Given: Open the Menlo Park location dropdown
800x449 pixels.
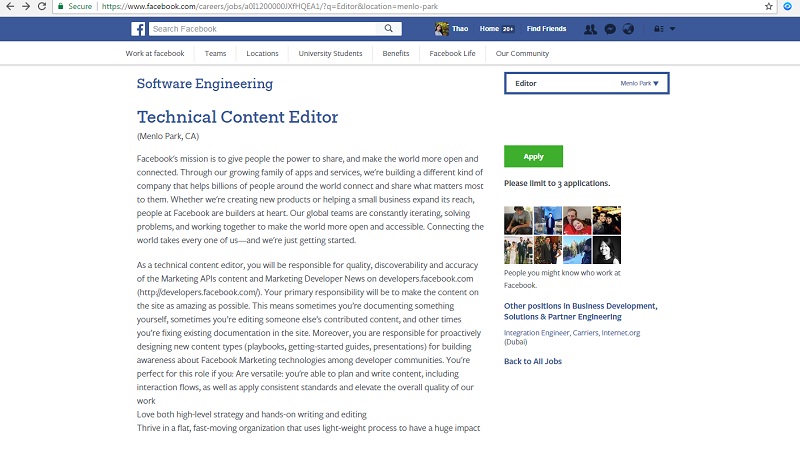Looking at the screenshot, I should coord(639,83).
